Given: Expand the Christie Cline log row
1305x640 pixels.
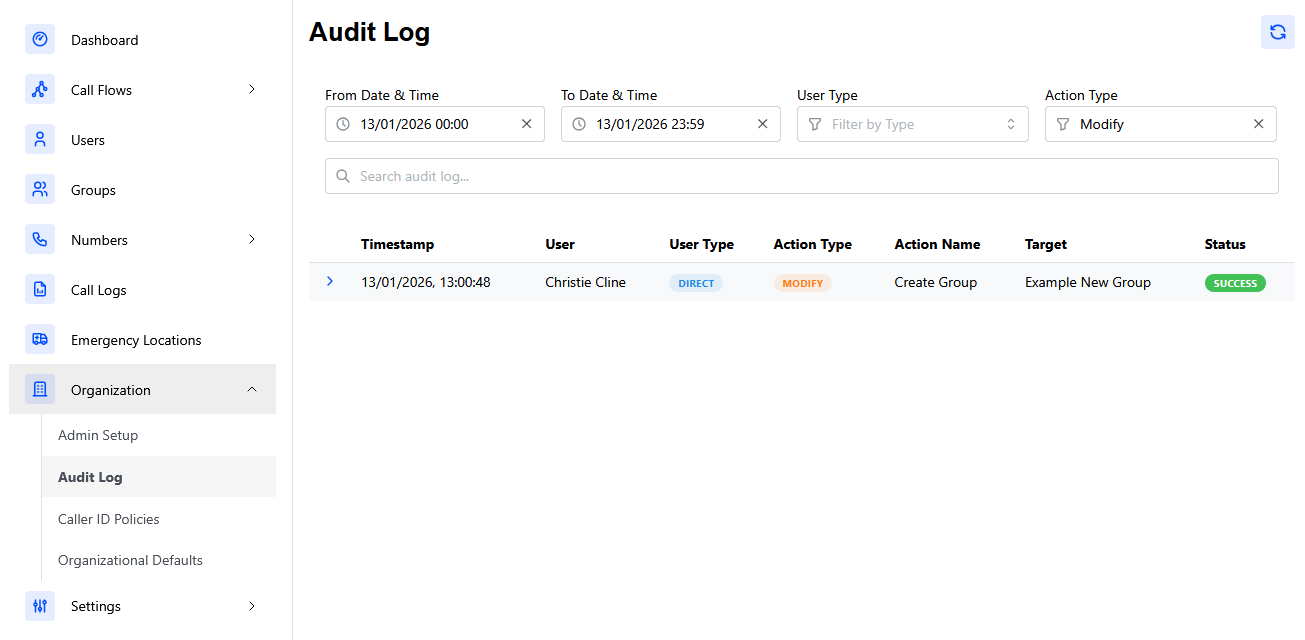Looking at the screenshot, I should pyautogui.click(x=330, y=282).
